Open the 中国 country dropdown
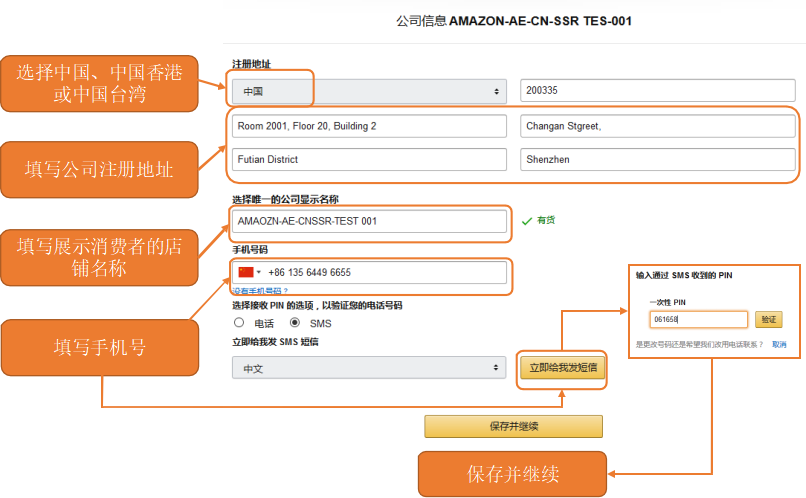This screenshot has width=806, height=498. tap(369, 91)
